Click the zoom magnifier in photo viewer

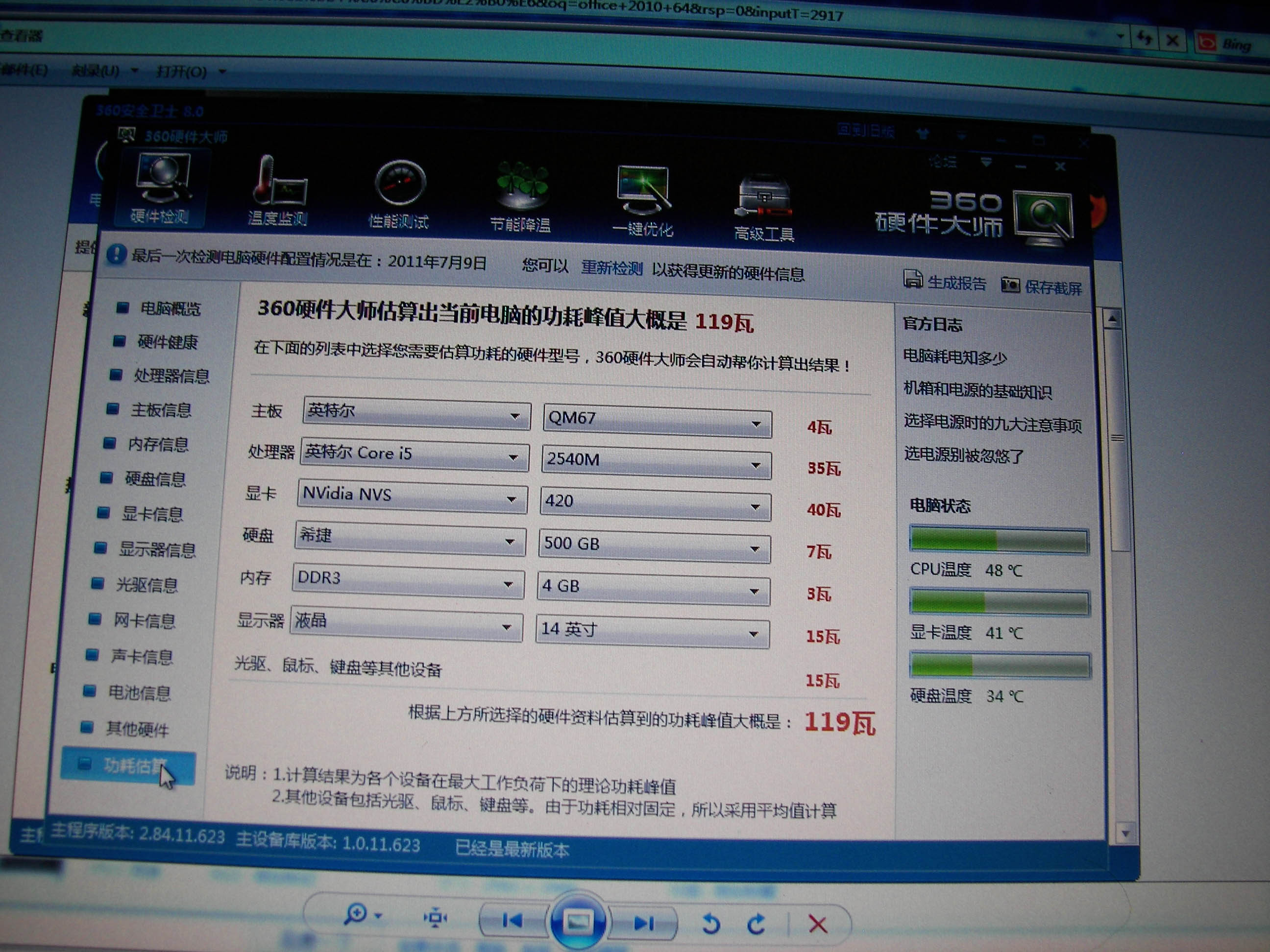356,913
